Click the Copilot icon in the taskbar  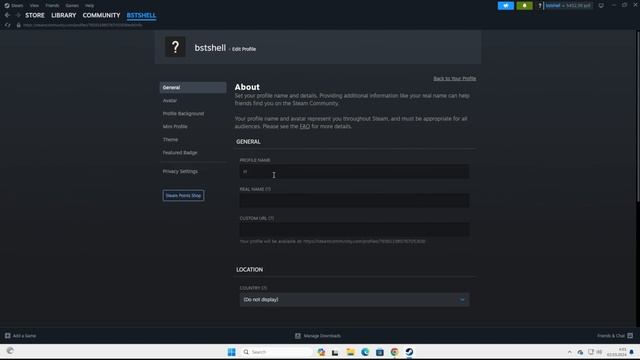coord(321,352)
